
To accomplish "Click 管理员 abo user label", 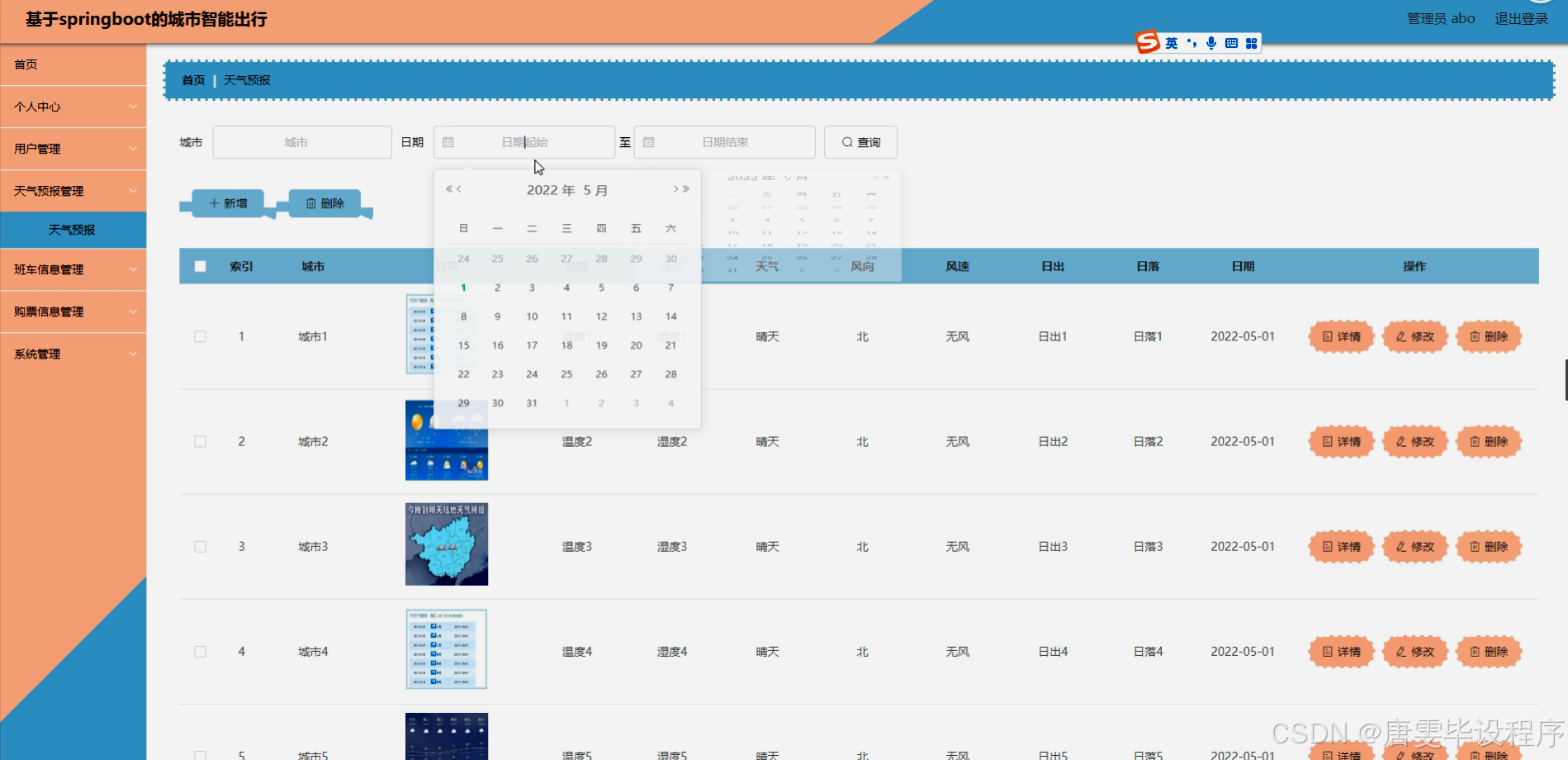I will pyautogui.click(x=1441, y=18).
